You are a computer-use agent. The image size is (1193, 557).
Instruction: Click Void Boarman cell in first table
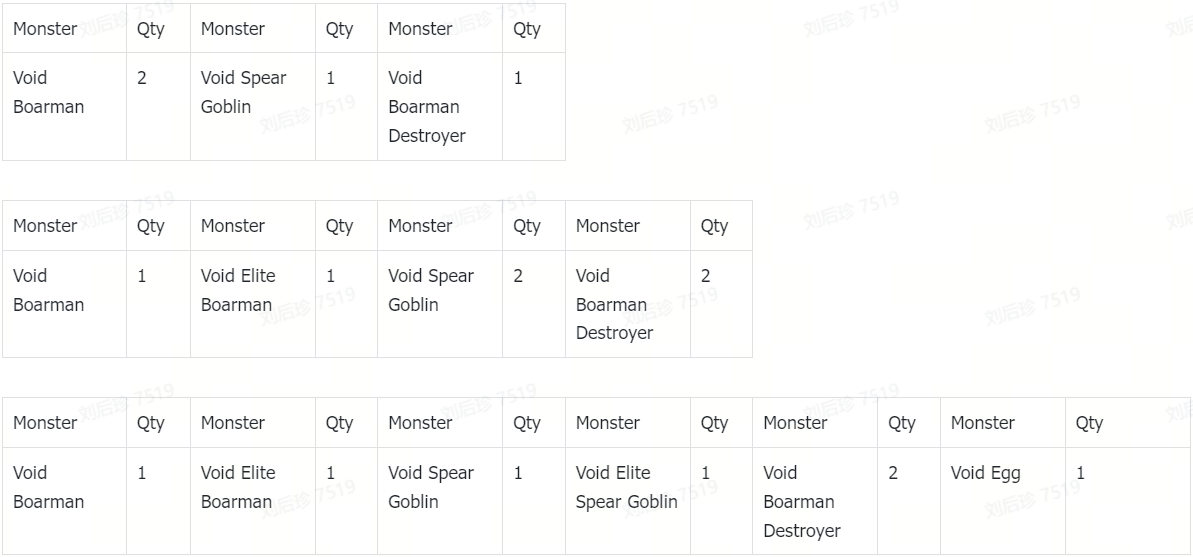(x=64, y=107)
